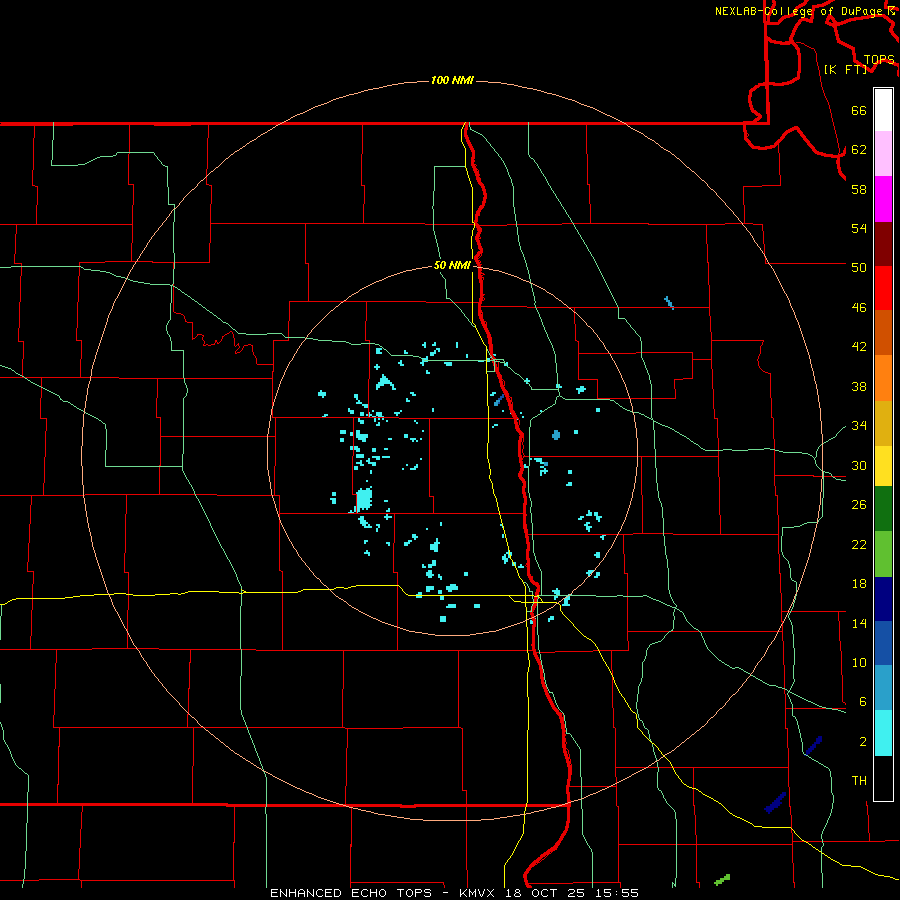Click the legend value "50"
This screenshot has width=900, height=900.
859,268
